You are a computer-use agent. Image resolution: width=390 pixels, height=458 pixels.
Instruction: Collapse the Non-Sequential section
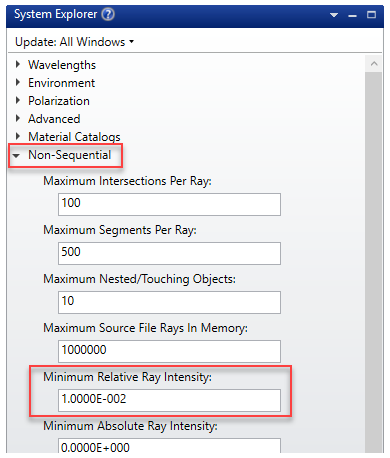(x=16, y=155)
